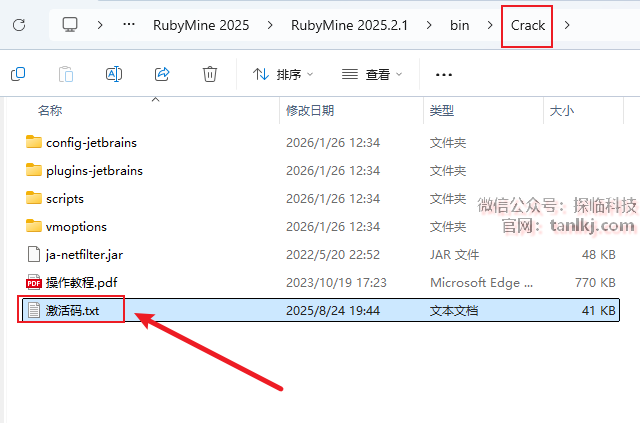The width and height of the screenshot is (640, 423).
Task: Sort by the 类型 column header
Action: 442,110
